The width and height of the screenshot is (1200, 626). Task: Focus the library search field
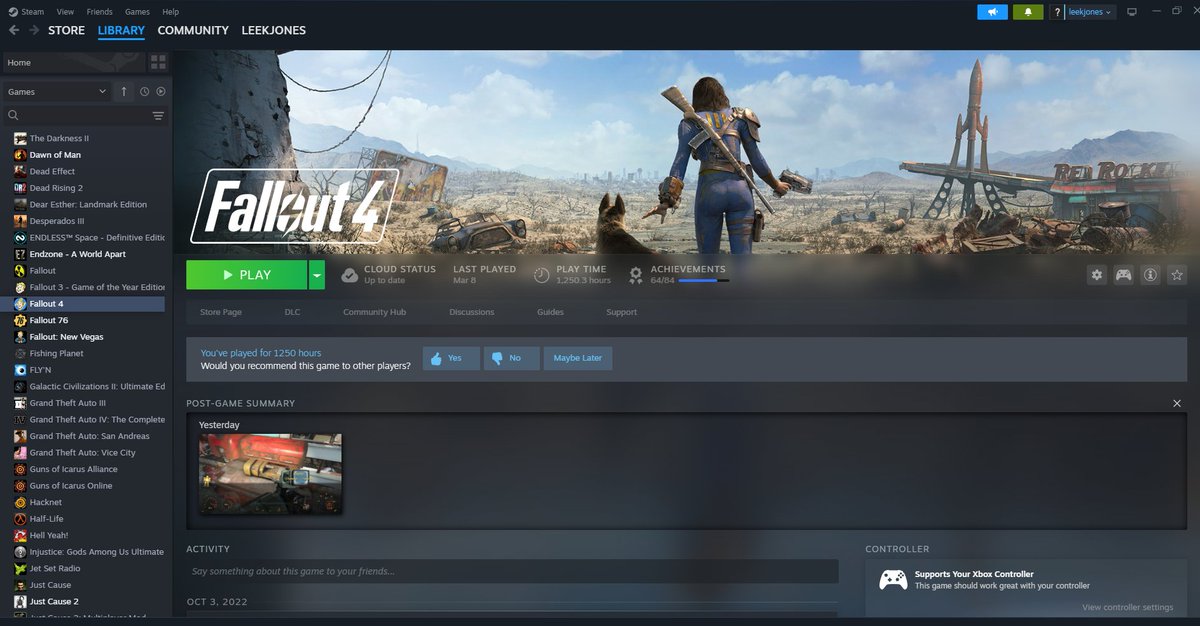click(x=78, y=116)
